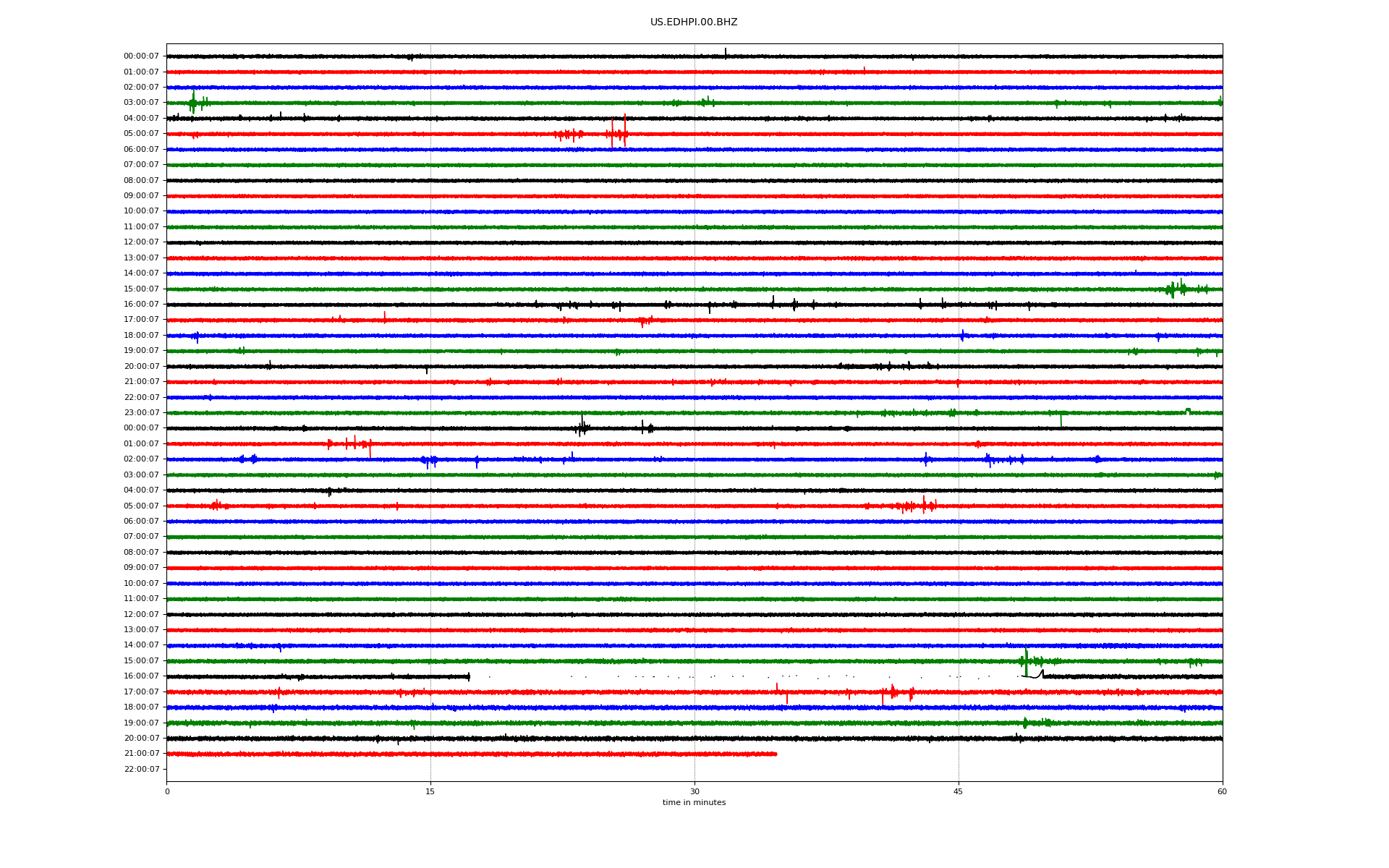Click the 60 minute x-axis tick label
1389x868 pixels.
click(x=1221, y=791)
